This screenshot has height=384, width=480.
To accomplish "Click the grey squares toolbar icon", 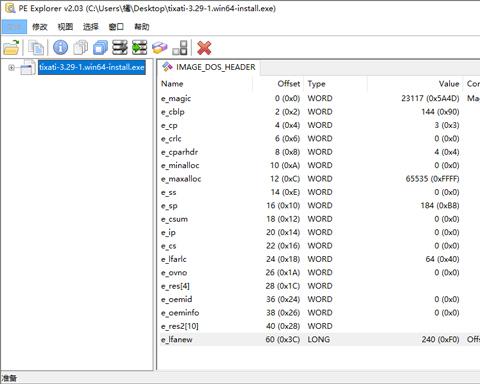I will tap(180, 48).
